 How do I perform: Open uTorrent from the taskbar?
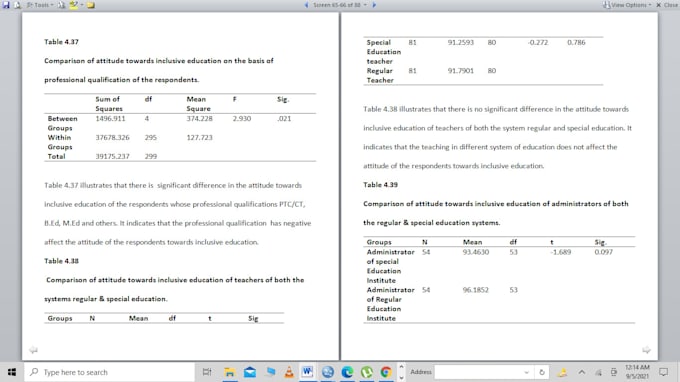(x=367, y=372)
